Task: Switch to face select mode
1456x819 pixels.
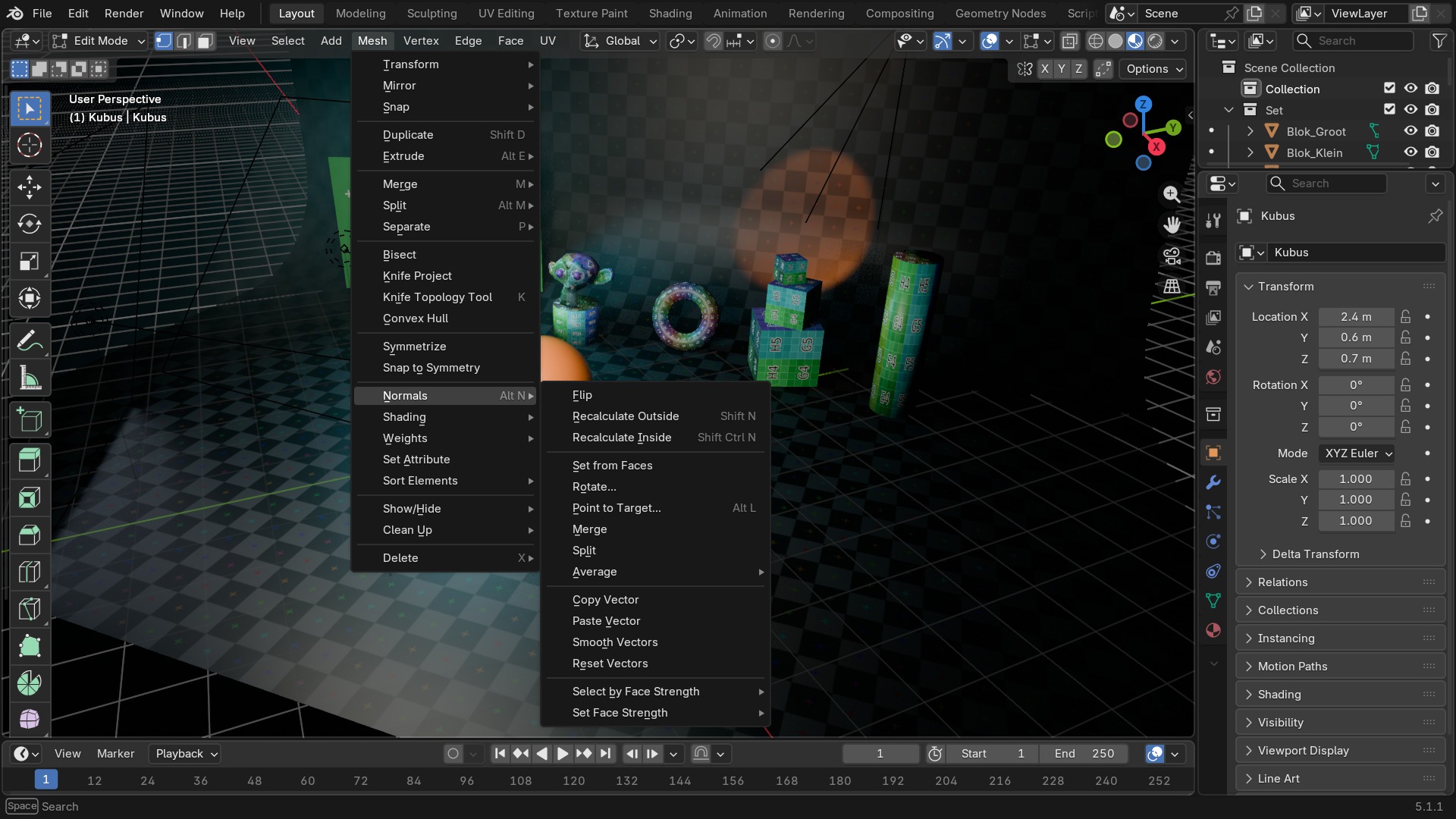Action: click(x=205, y=41)
